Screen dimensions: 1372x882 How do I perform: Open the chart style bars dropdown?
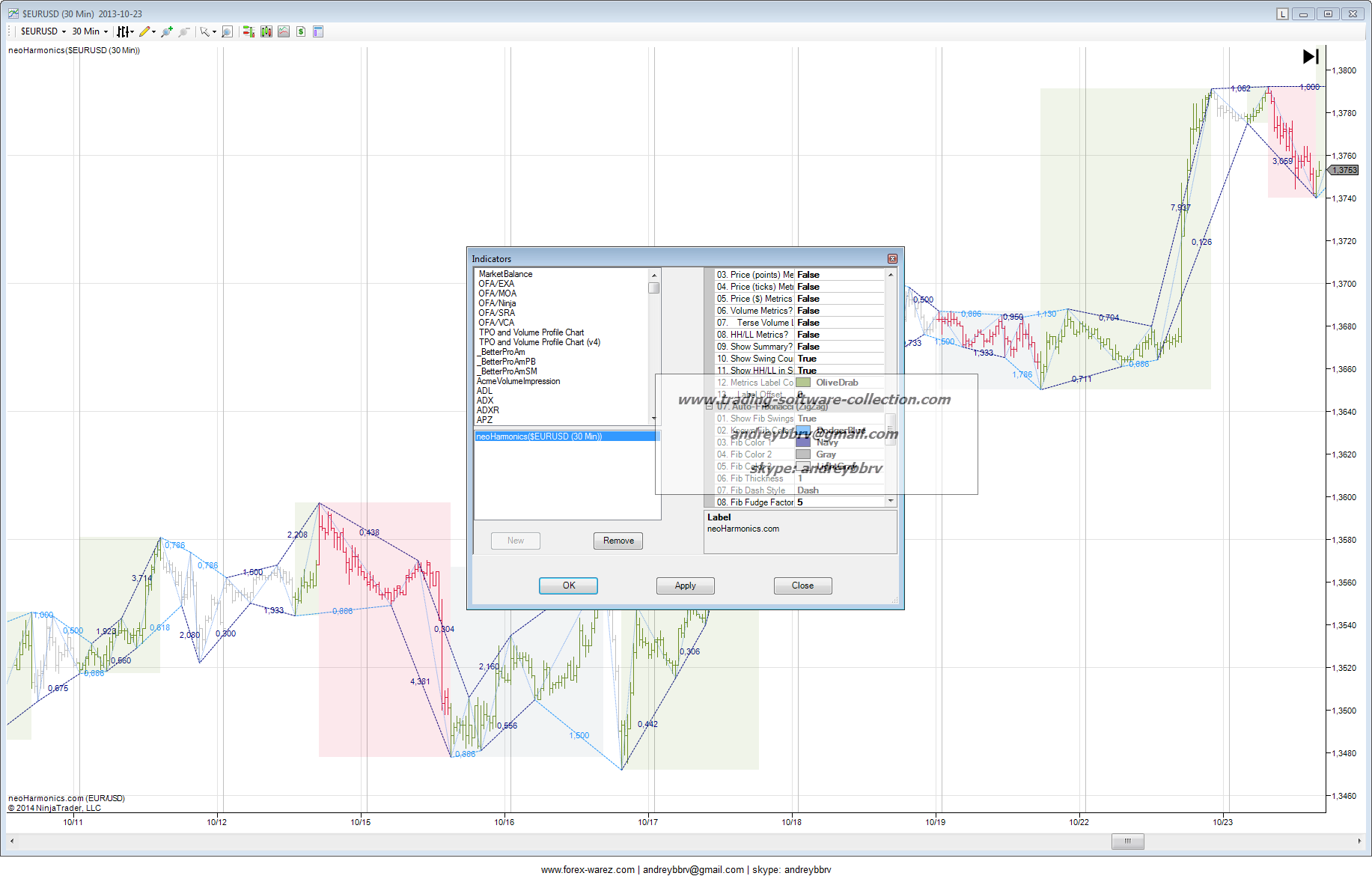(x=124, y=31)
